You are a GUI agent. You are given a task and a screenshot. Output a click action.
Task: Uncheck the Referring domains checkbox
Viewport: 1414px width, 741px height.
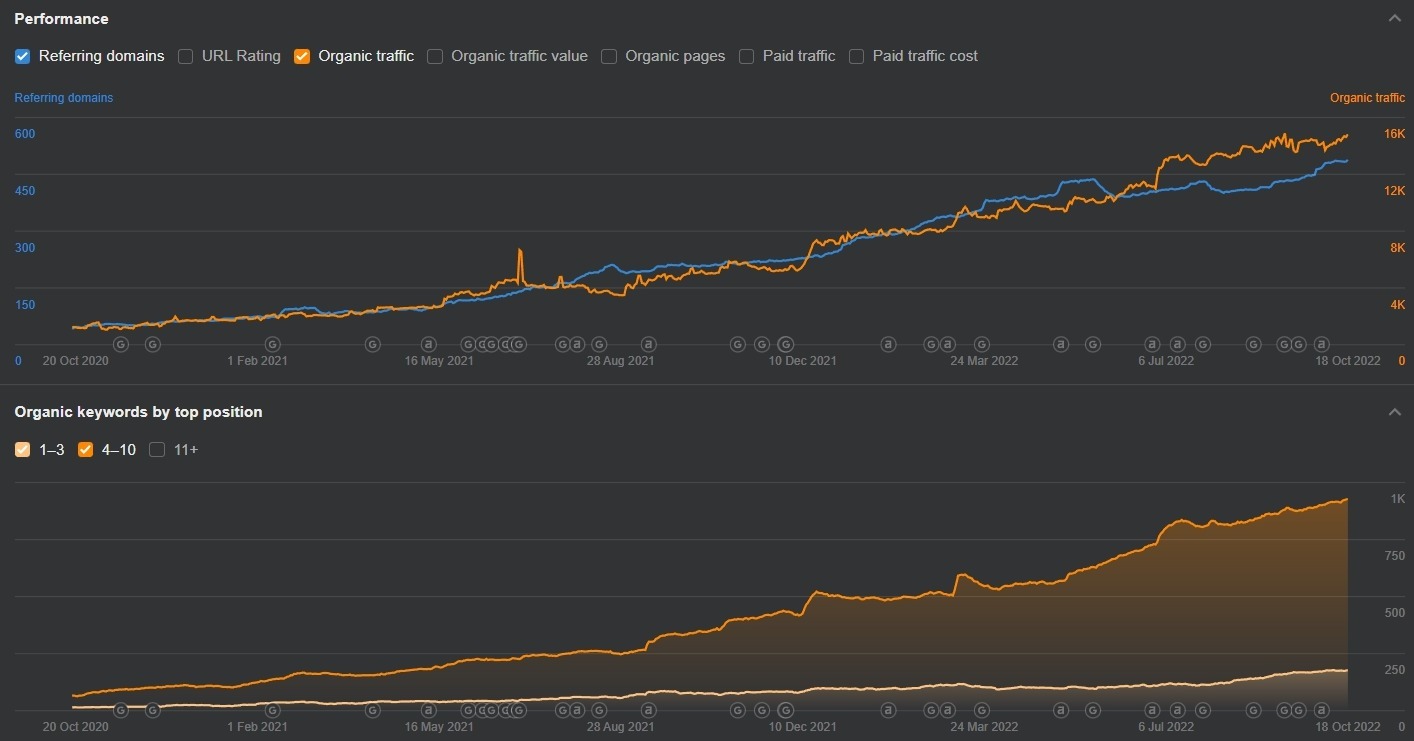22,56
